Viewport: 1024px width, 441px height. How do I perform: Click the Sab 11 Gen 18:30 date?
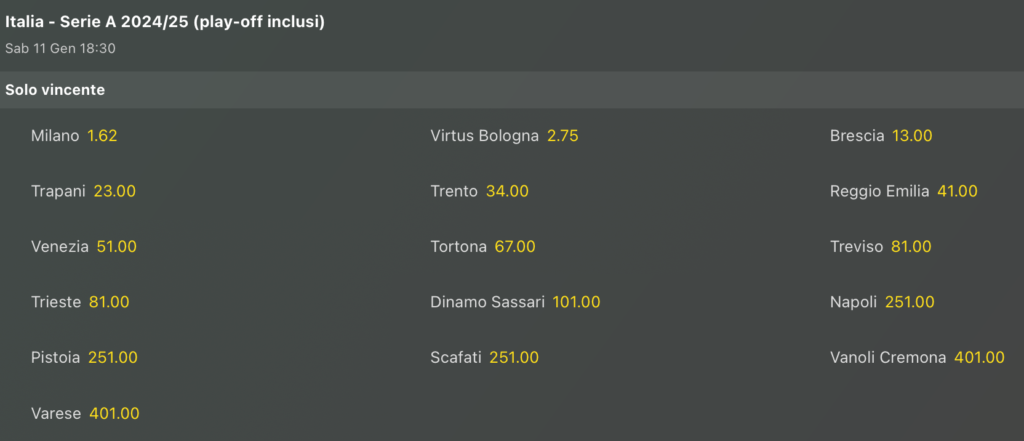coord(60,48)
